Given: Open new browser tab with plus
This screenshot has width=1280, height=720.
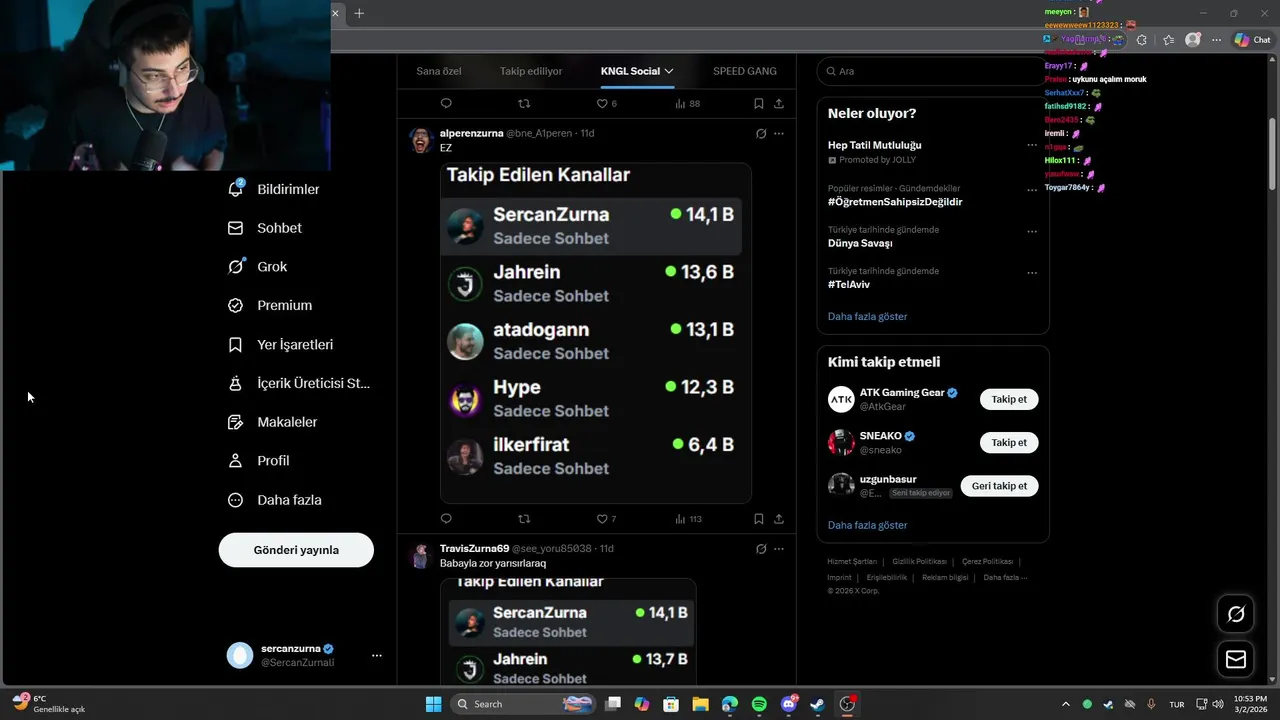Looking at the screenshot, I should pyautogui.click(x=359, y=13).
